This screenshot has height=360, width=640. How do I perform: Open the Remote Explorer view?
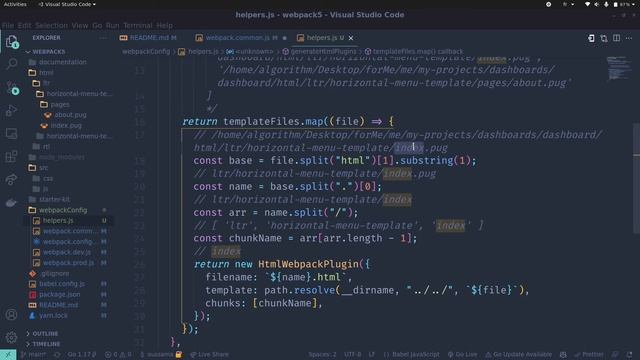pyautogui.click(x=11, y=133)
